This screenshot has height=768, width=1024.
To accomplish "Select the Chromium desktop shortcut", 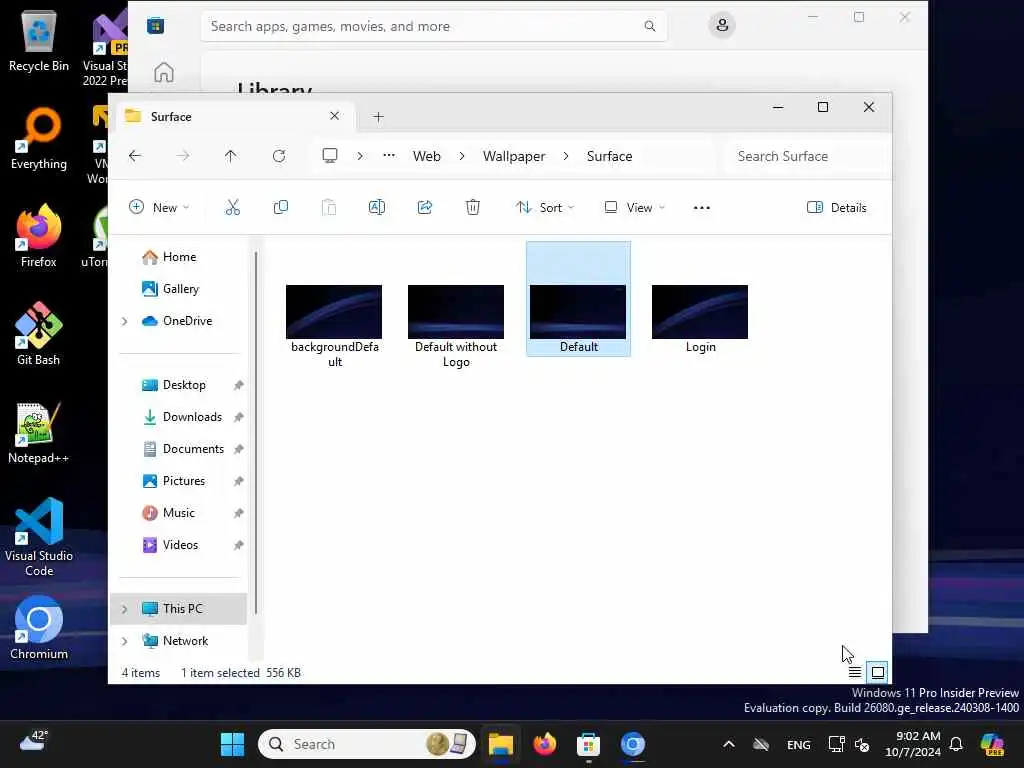I will (39, 628).
